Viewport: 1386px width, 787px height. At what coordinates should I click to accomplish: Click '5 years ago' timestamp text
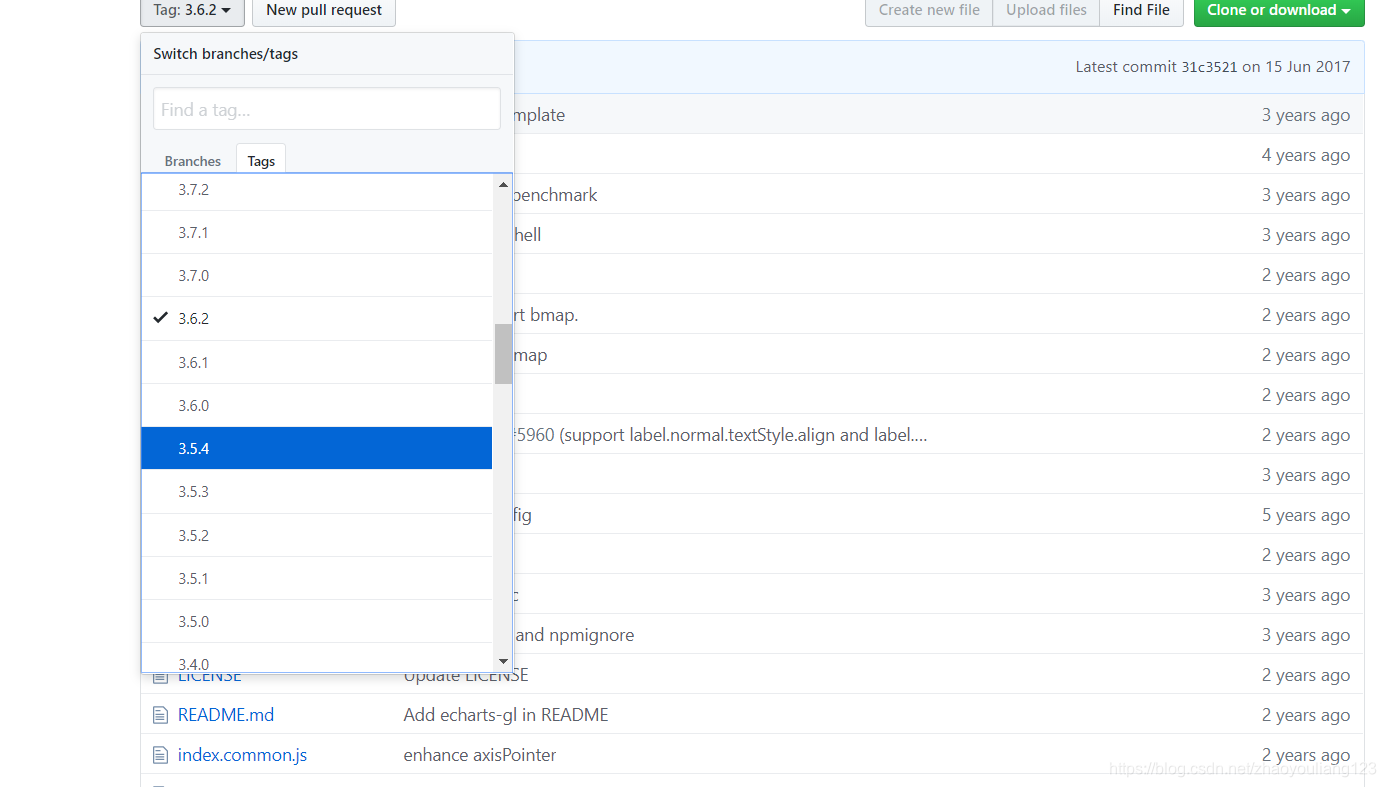click(1306, 515)
